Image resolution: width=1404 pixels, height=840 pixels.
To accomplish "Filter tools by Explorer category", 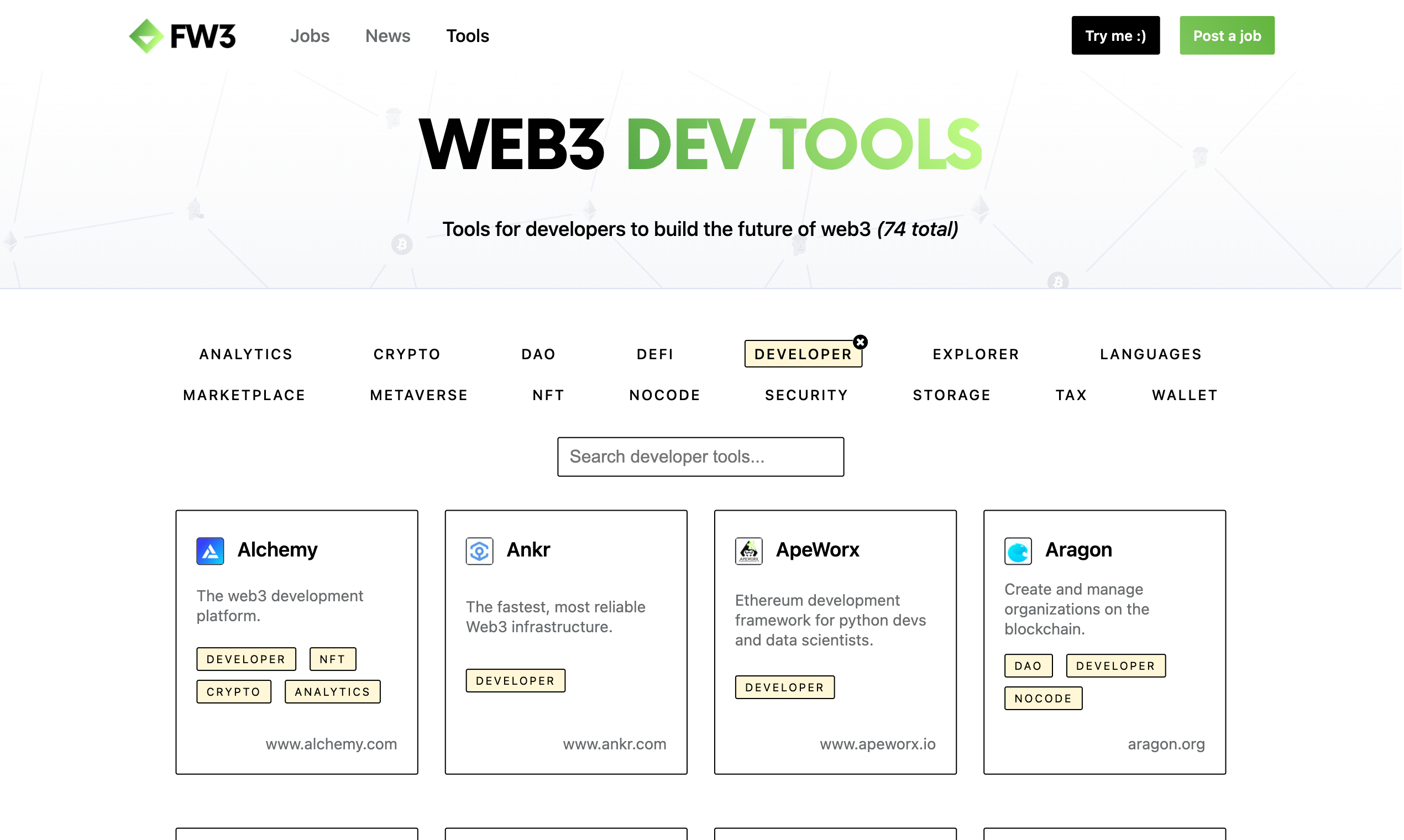I will (x=976, y=354).
